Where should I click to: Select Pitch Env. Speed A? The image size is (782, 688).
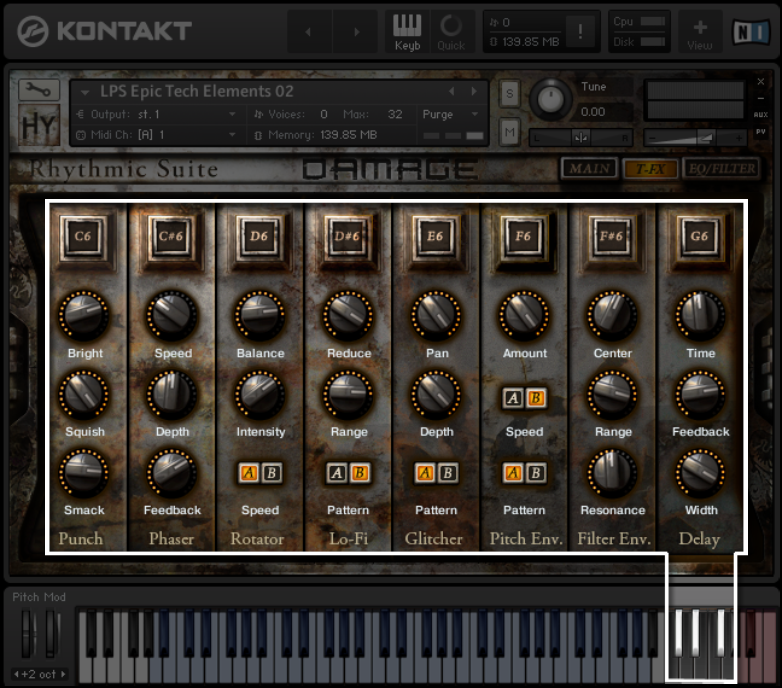[x=513, y=398]
